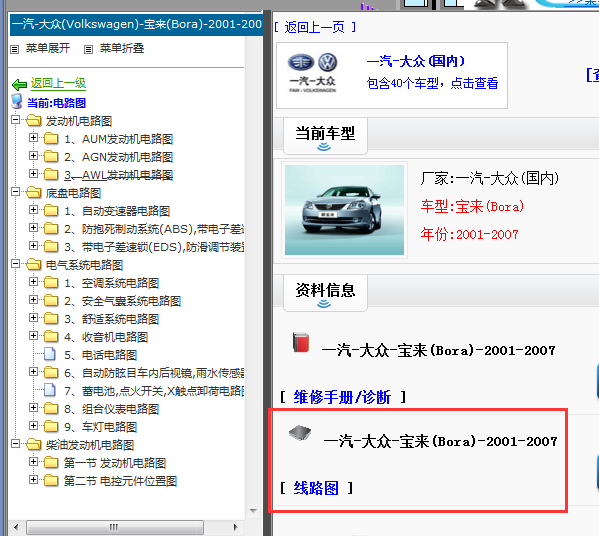Viewport: 599px width, 536px height.
Task: Click the horizontal scrollbar thumb
Action: coord(115,528)
